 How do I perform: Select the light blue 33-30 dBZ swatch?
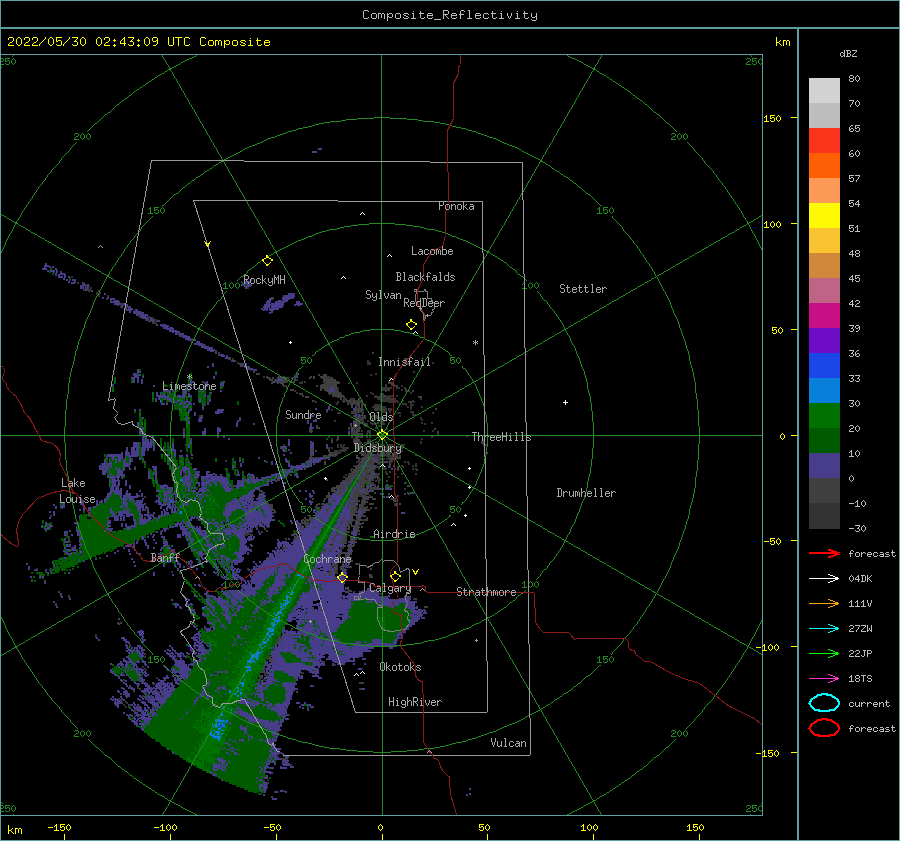824,390
